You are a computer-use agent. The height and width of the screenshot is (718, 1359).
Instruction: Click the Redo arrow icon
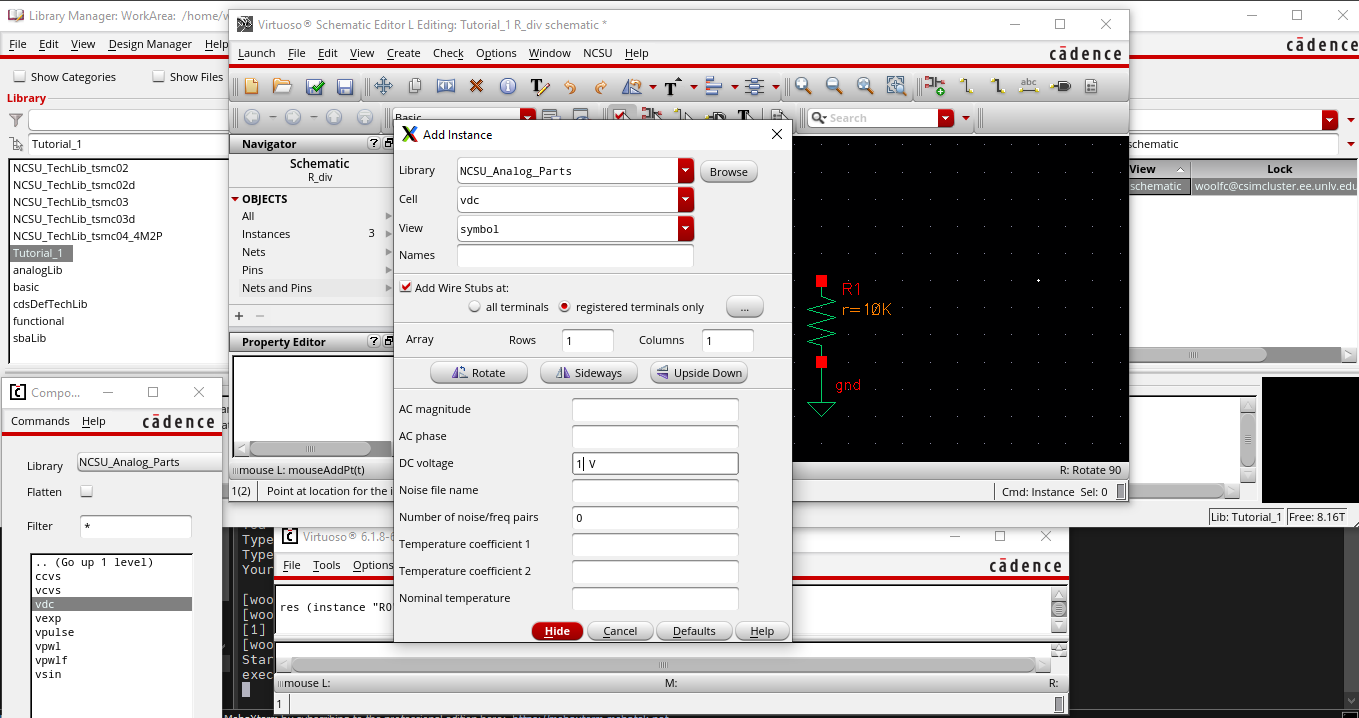[601, 87]
